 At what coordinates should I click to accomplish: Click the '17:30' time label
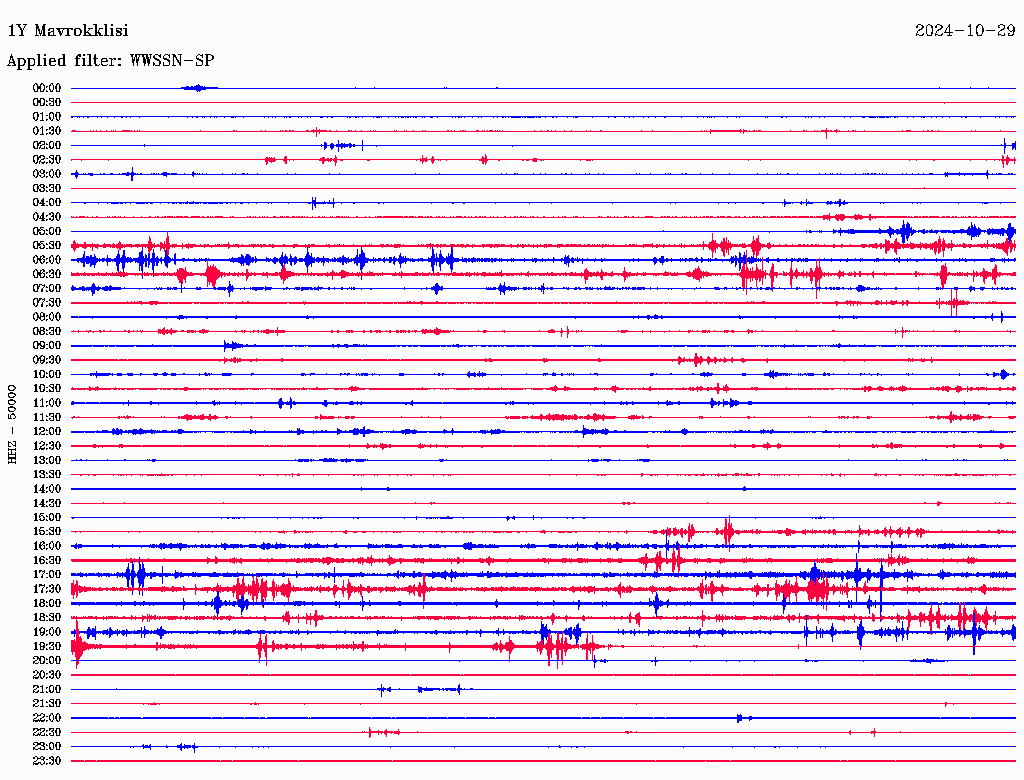click(46, 590)
